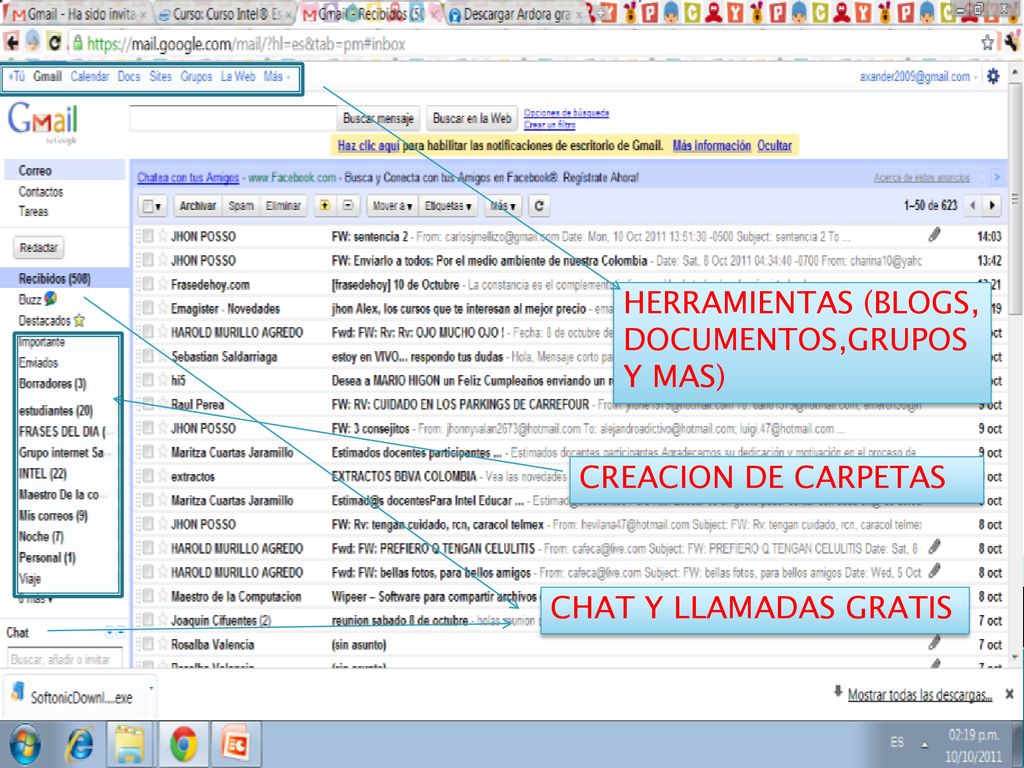Click in the Gmail search box
The width and height of the screenshot is (1024, 768).
(233, 118)
